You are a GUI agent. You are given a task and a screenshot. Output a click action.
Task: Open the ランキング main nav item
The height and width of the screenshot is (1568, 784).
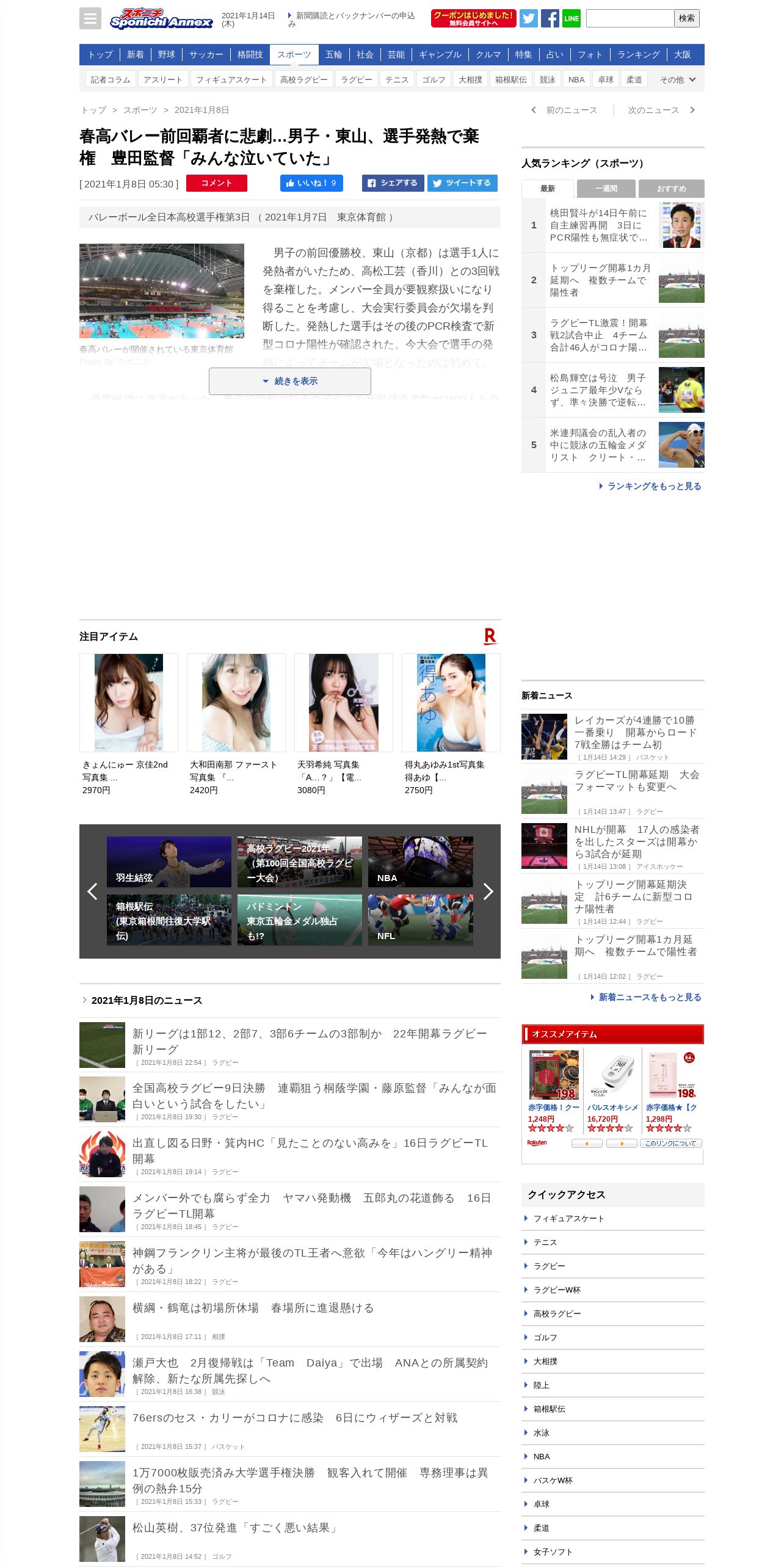pyautogui.click(x=639, y=54)
